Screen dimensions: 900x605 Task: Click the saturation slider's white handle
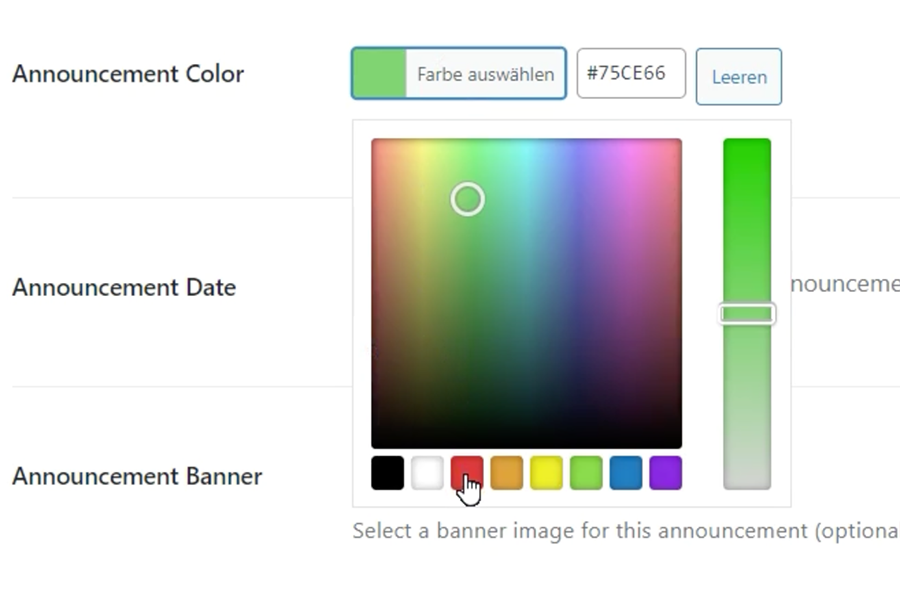(x=747, y=314)
